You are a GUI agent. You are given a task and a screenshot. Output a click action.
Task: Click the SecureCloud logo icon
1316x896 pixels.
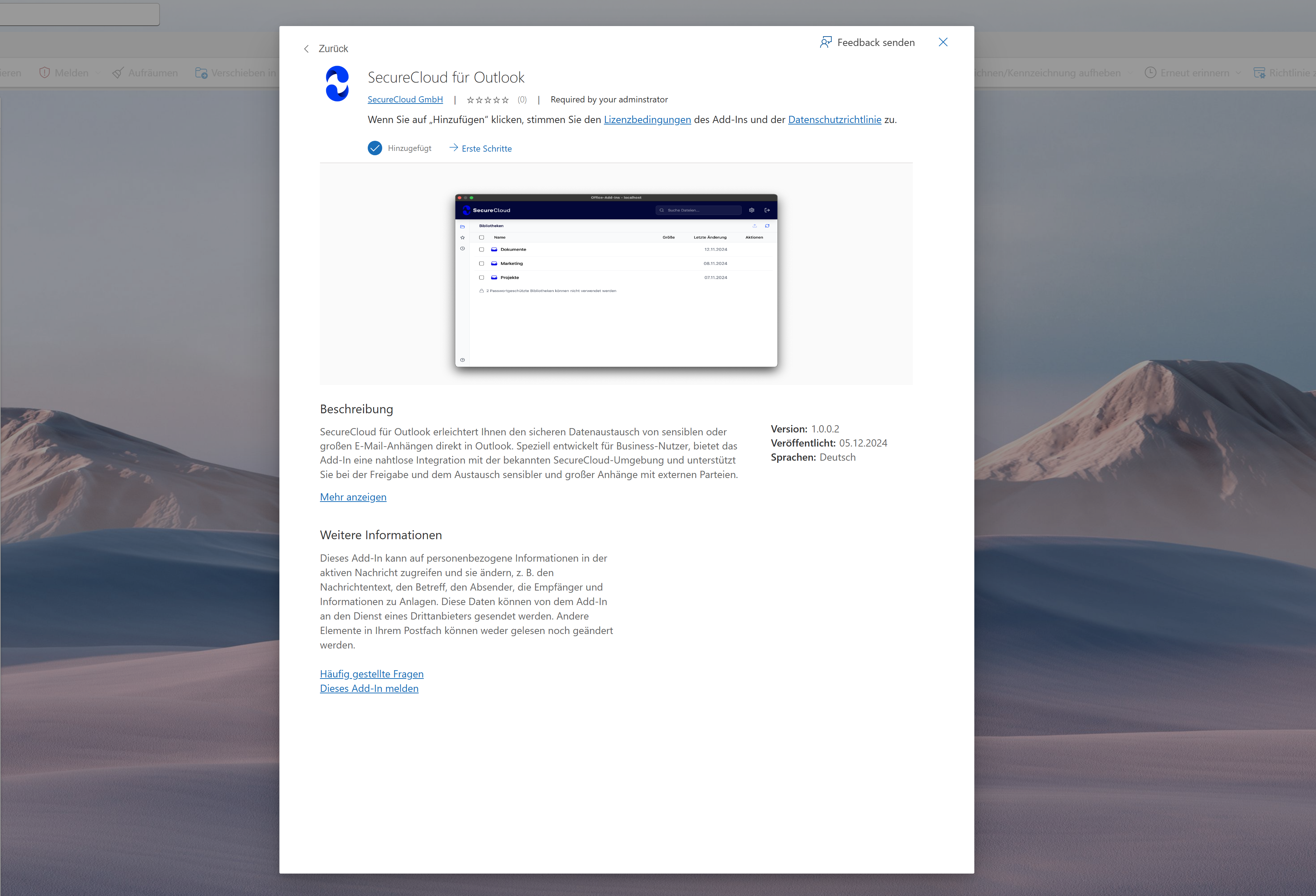pos(337,84)
